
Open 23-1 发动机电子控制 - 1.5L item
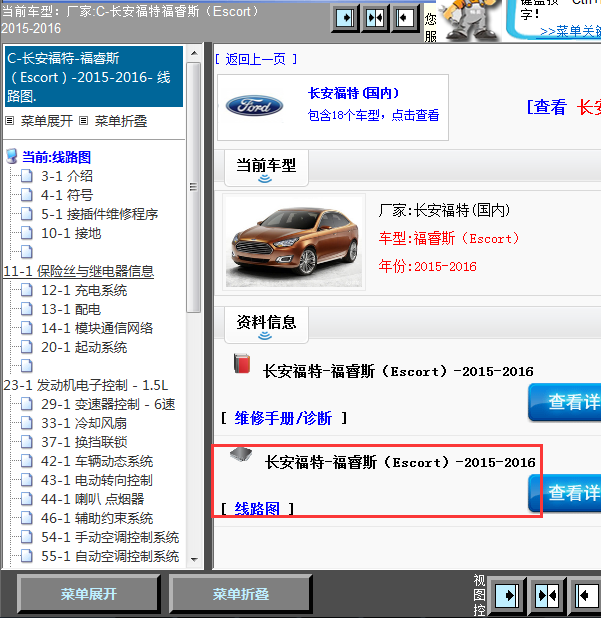(x=86, y=385)
